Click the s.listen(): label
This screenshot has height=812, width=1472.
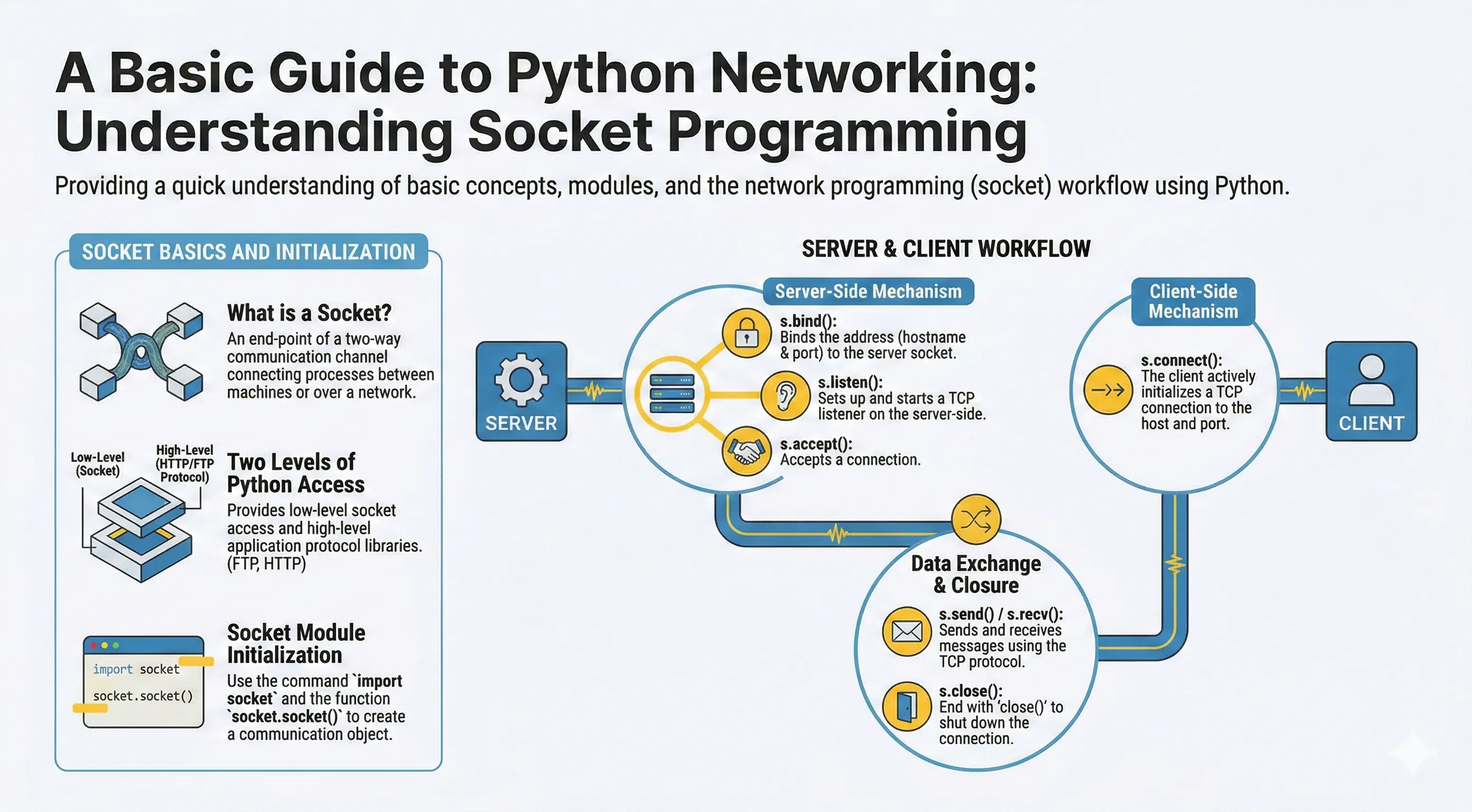coord(850,382)
